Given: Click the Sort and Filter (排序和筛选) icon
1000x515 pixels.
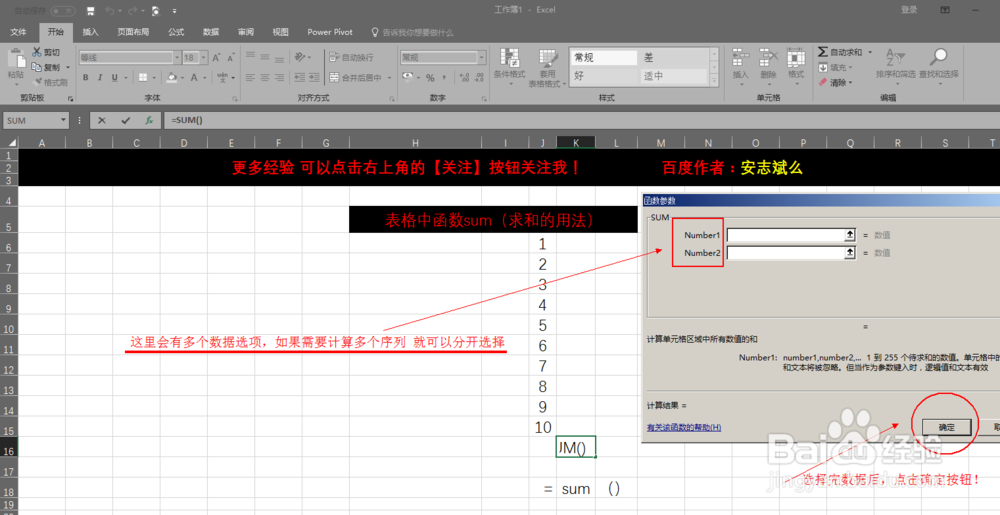Looking at the screenshot, I should [x=895, y=58].
